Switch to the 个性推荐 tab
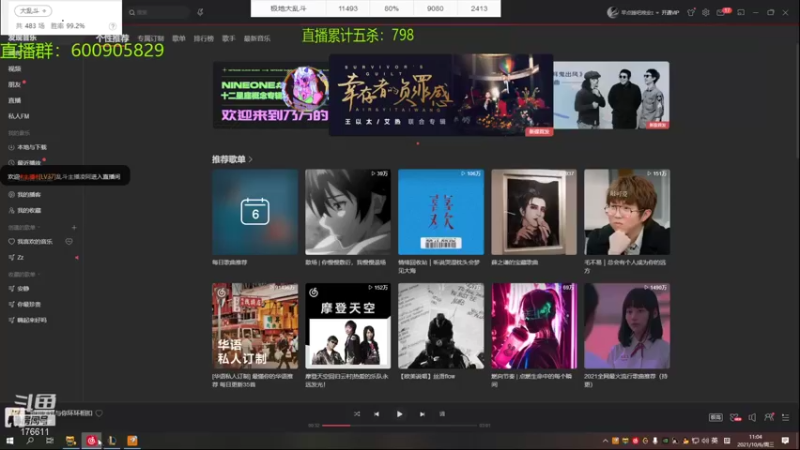 tap(112, 38)
